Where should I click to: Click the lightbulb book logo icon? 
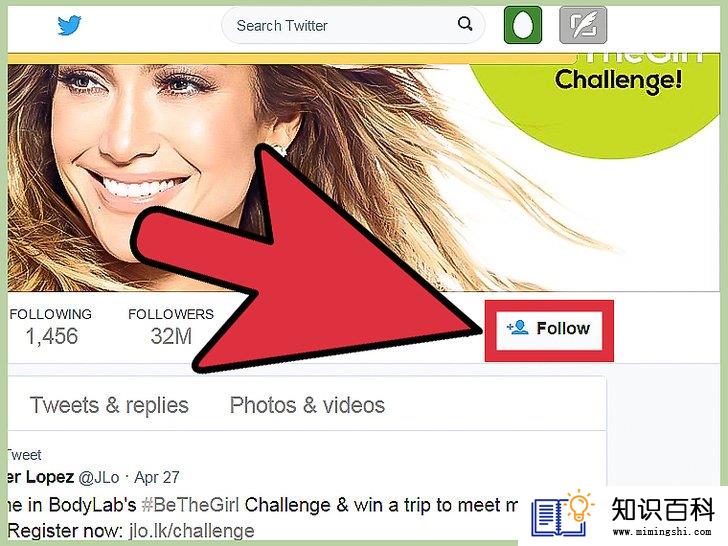pos(562,514)
